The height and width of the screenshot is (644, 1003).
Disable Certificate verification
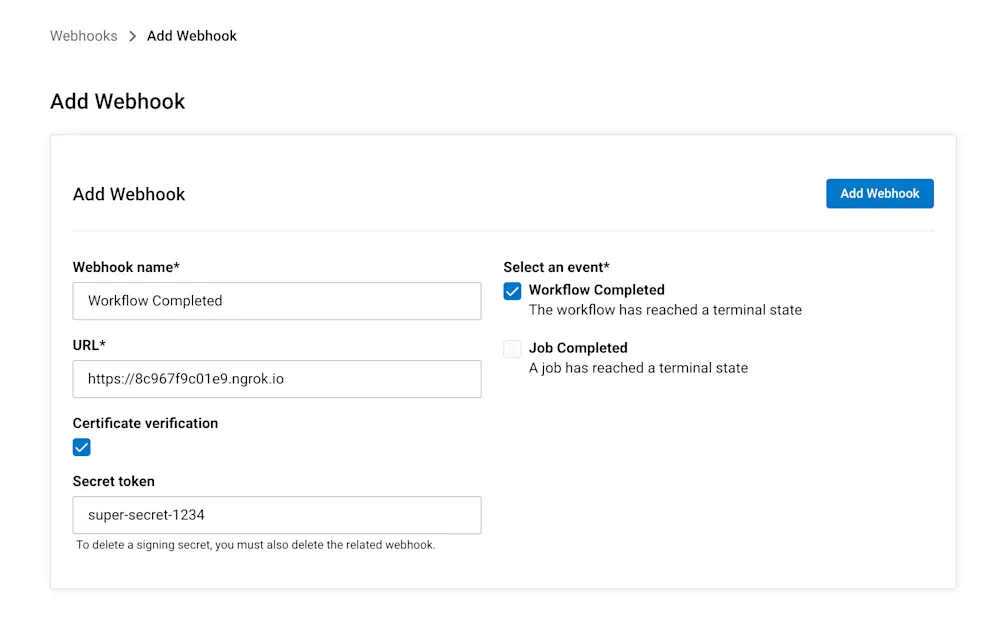click(x=81, y=447)
